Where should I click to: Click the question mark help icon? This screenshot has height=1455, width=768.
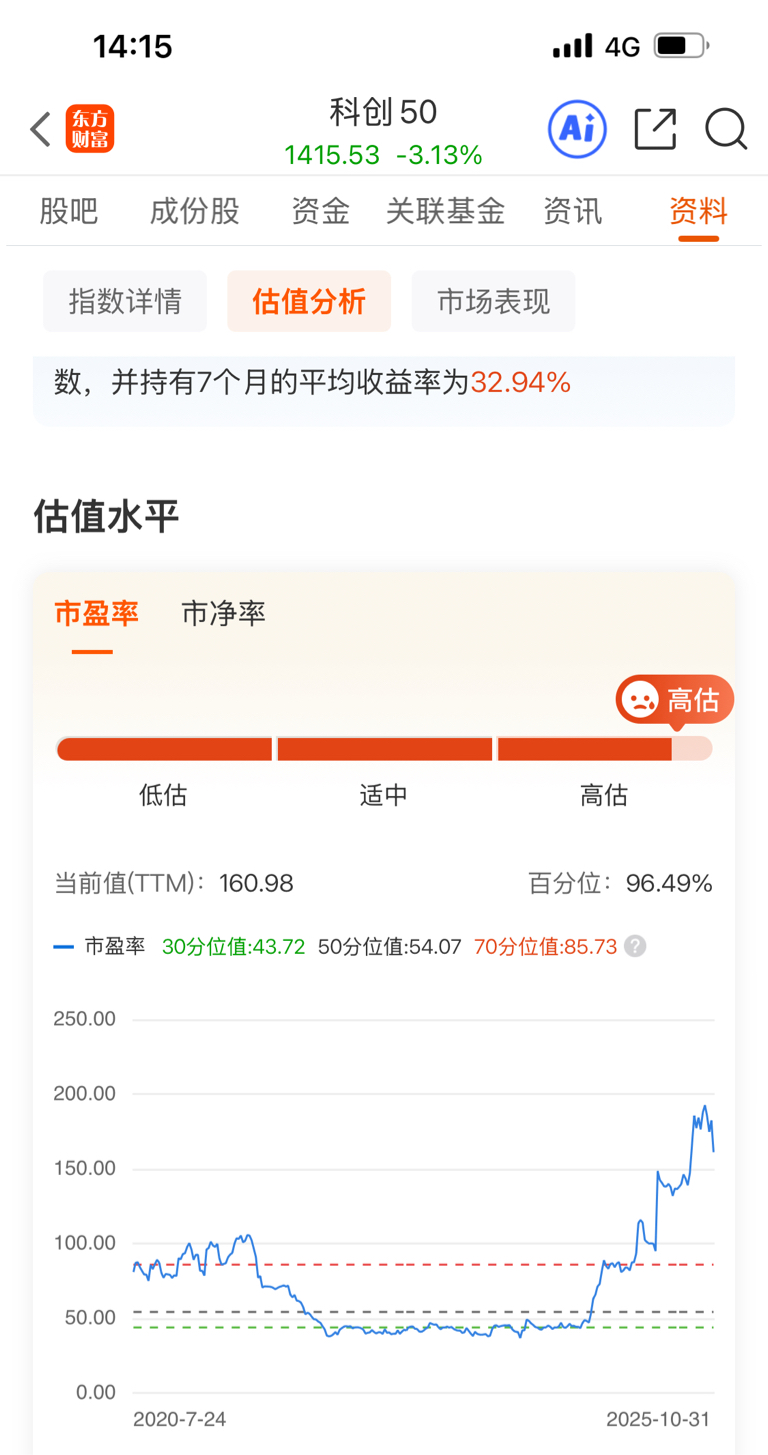pyautogui.click(x=635, y=947)
